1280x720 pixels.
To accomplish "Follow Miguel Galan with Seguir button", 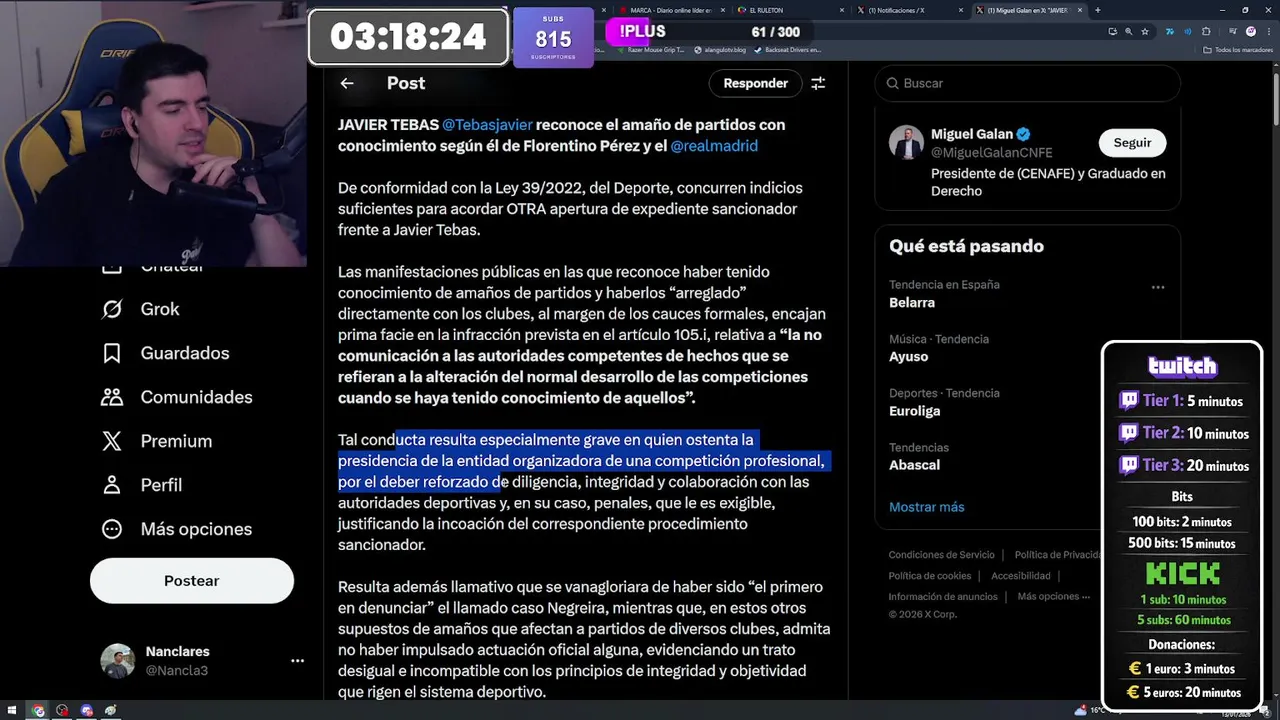I will [x=1132, y=143].
